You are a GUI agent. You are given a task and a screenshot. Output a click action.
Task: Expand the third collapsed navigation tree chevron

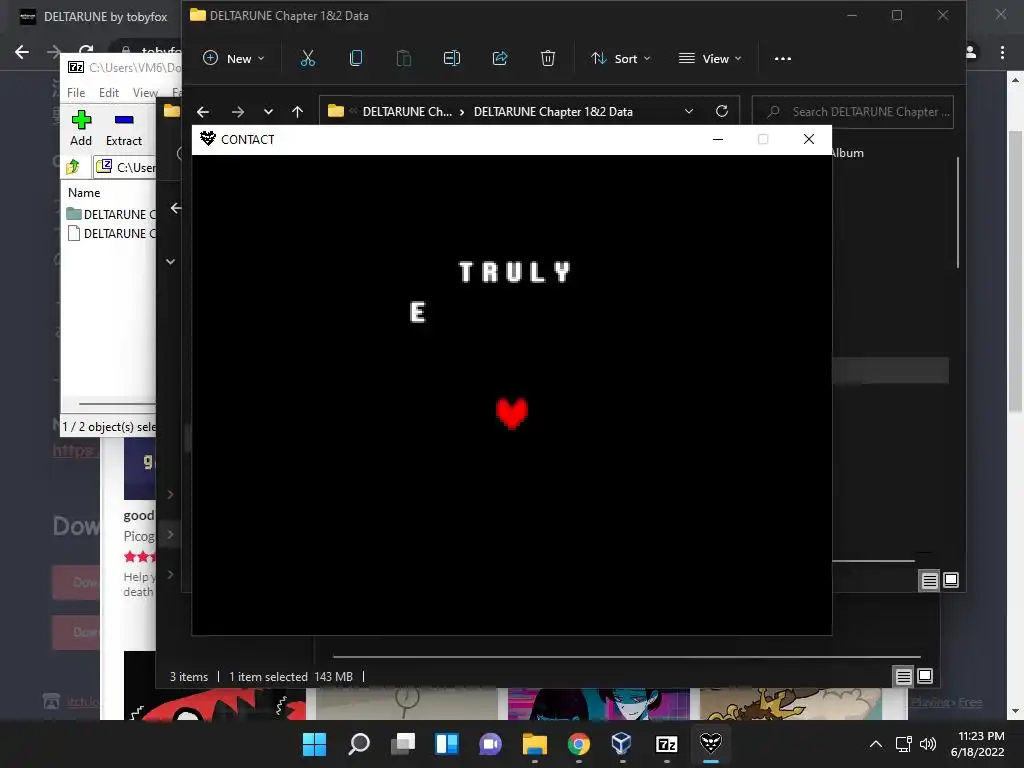coord(170,574)
